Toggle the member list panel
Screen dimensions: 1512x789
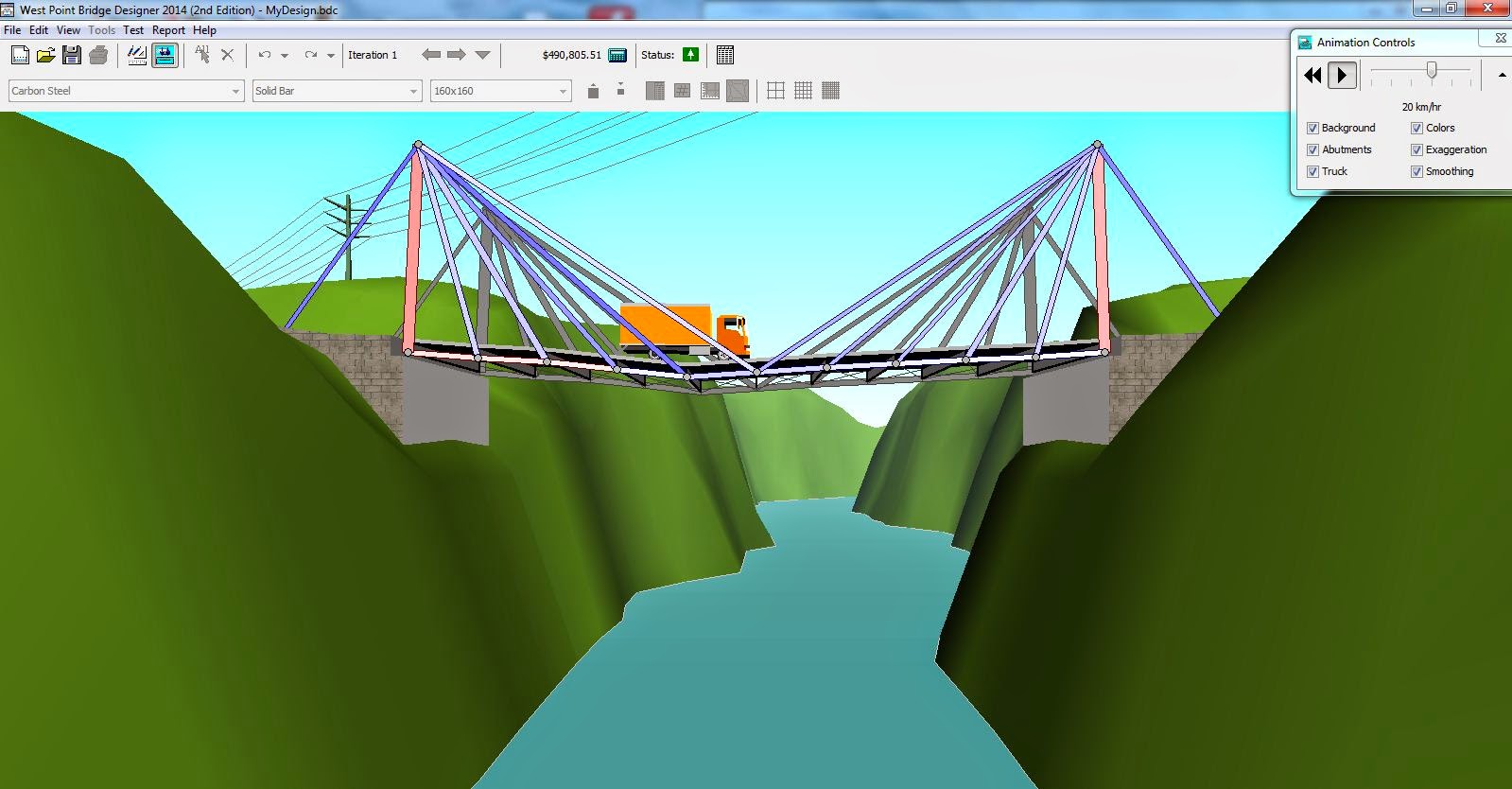pos(654,91)
